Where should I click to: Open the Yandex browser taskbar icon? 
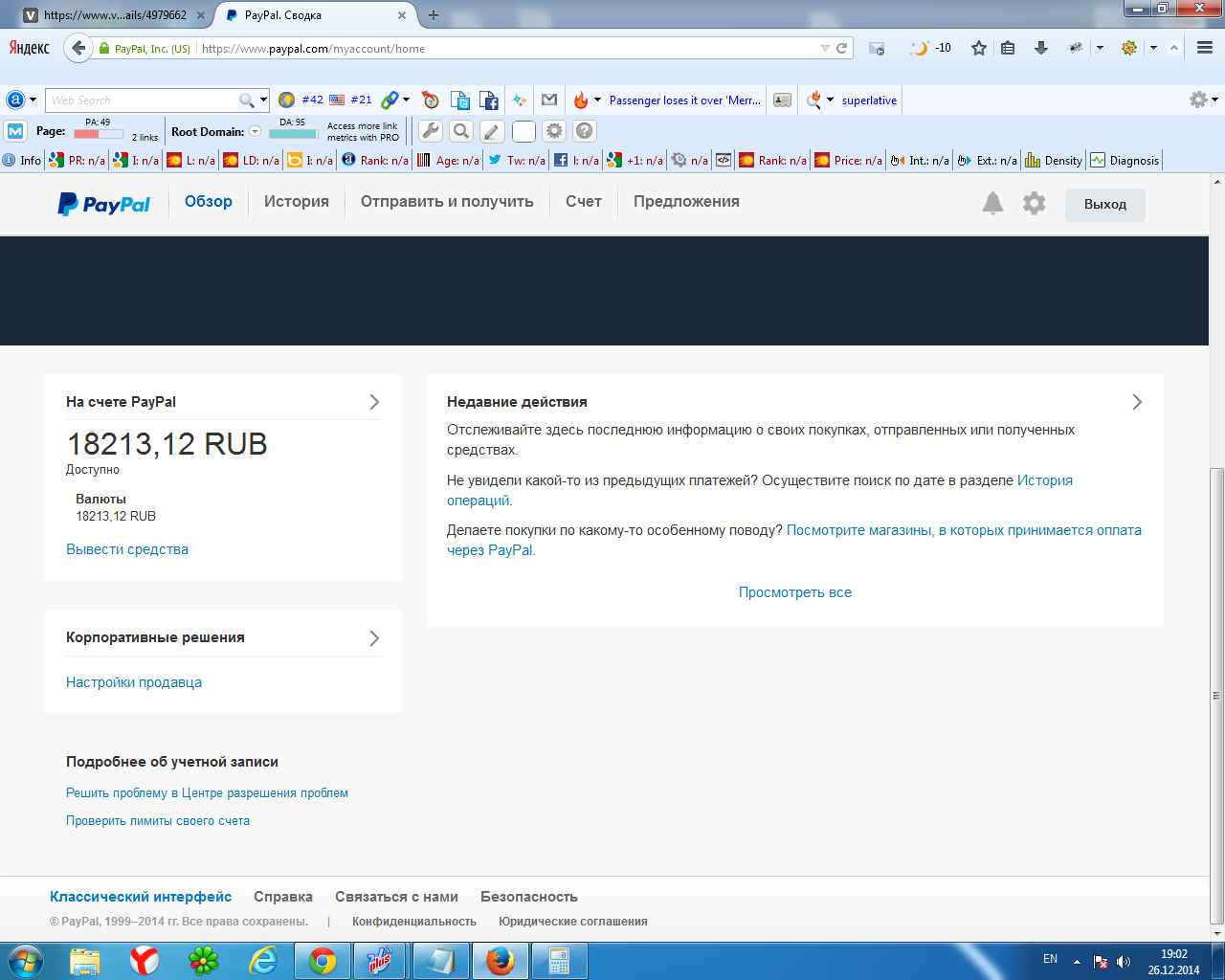(x=145, y=961)
